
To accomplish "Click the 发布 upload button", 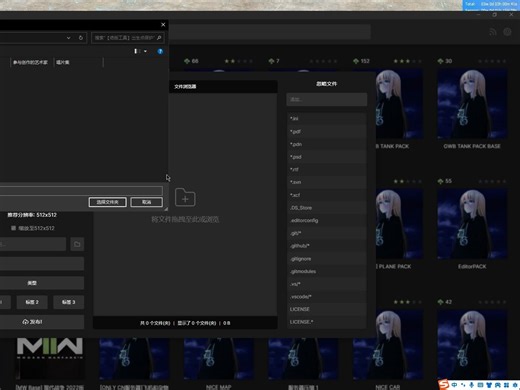I will point(42,322).
